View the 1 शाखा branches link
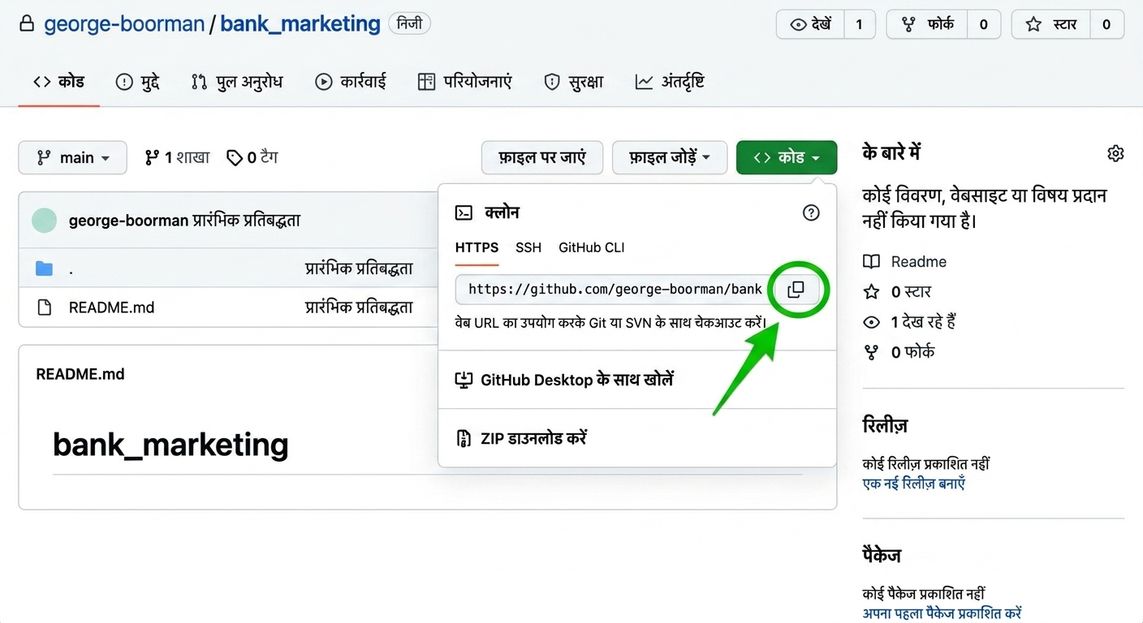The width and height of the screenshot is (1143, 623). (177, 157)
